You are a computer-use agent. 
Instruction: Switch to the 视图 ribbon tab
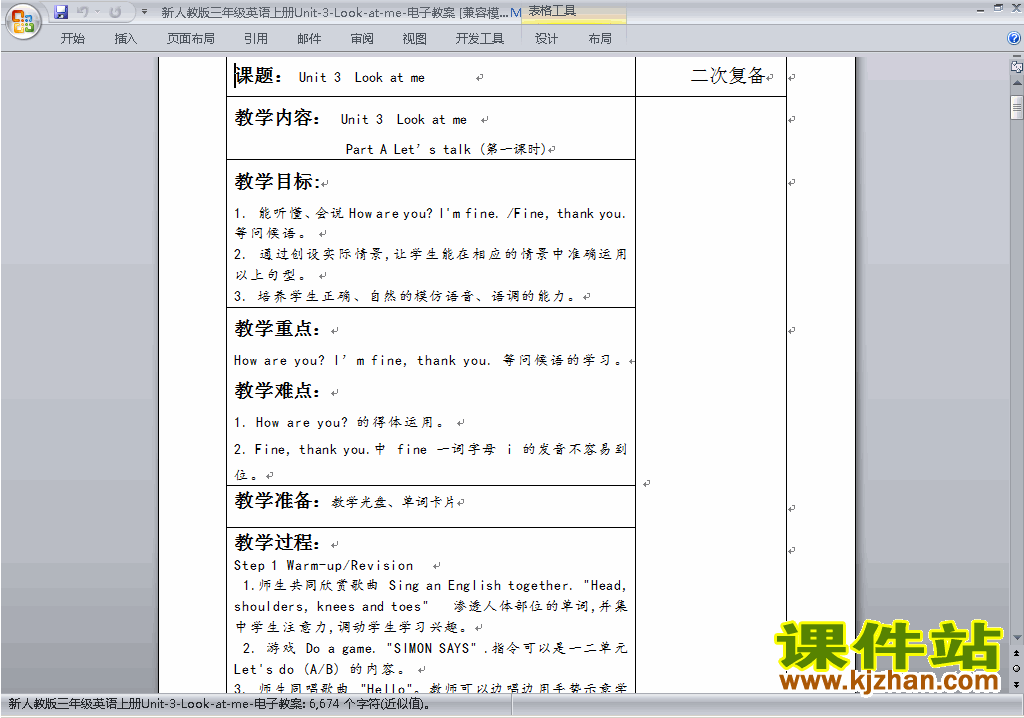[x=415, y=39]
